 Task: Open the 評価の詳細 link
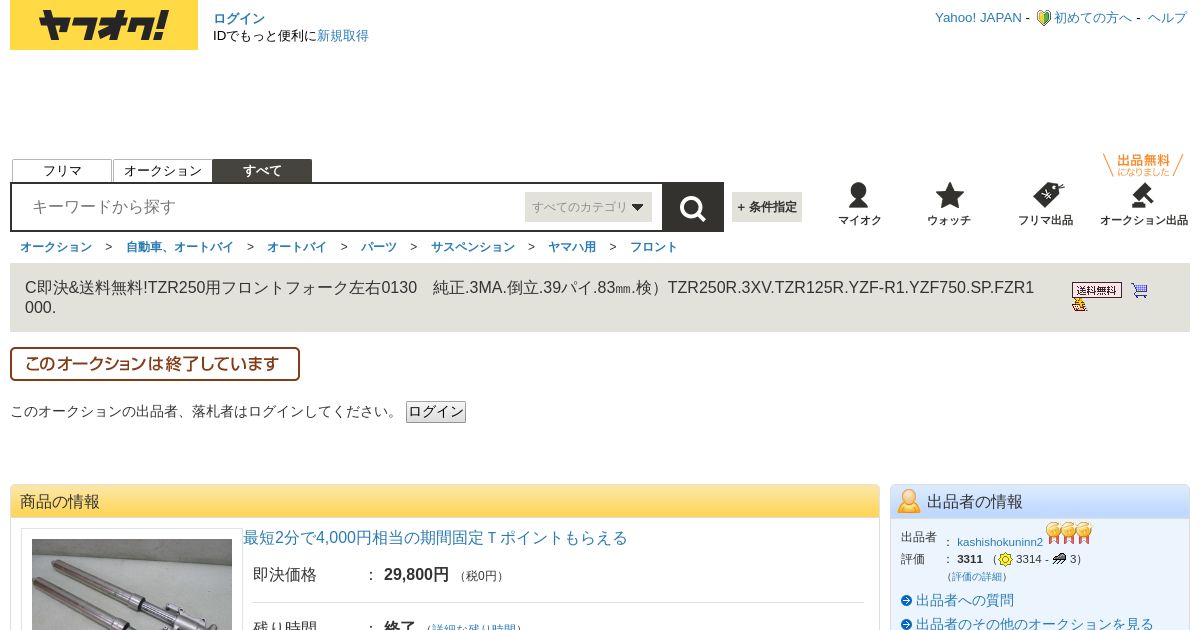click(x=977, y=577)
